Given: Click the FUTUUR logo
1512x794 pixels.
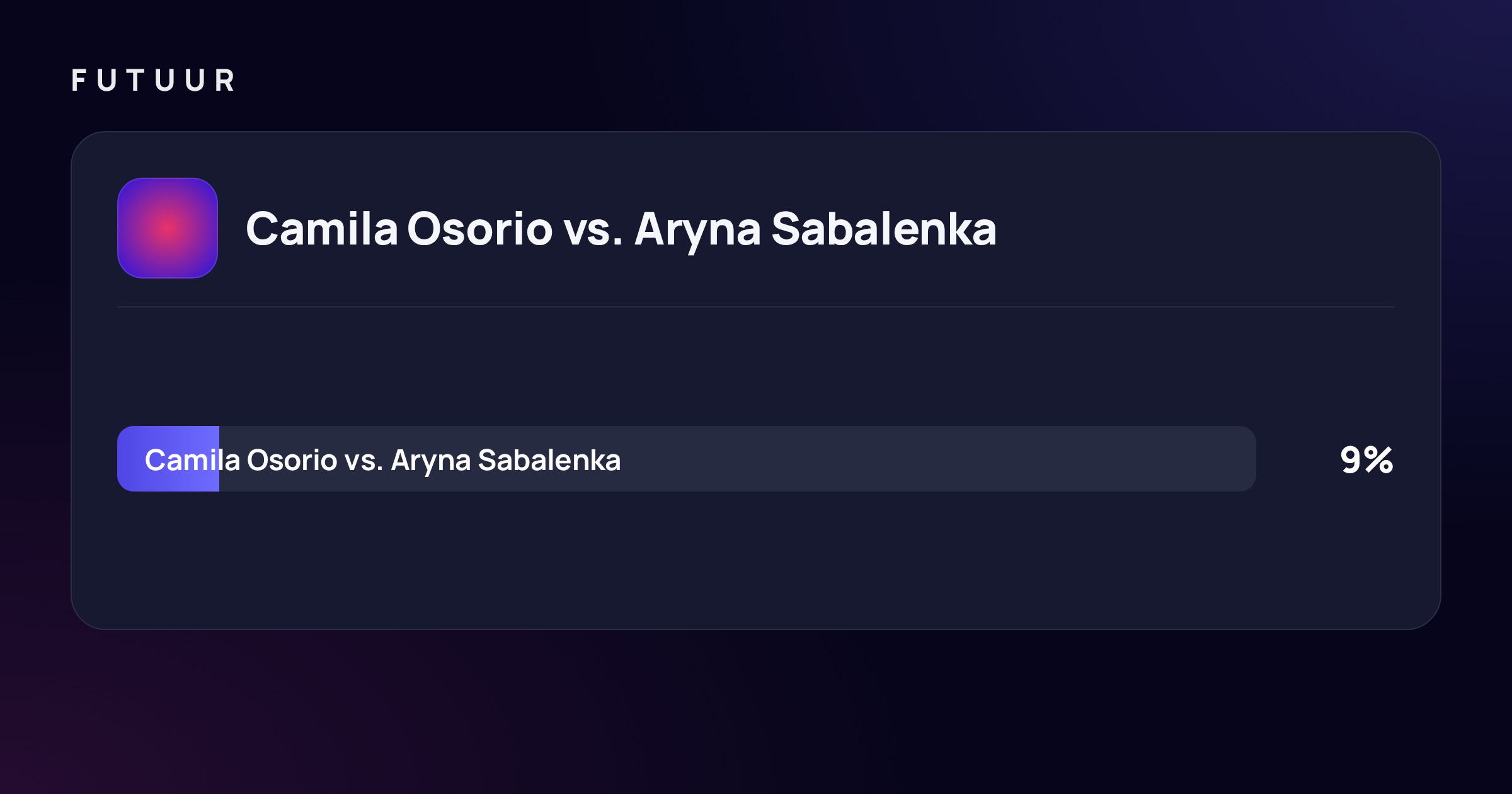Looking at the screenshot, I should click(153, 81).
